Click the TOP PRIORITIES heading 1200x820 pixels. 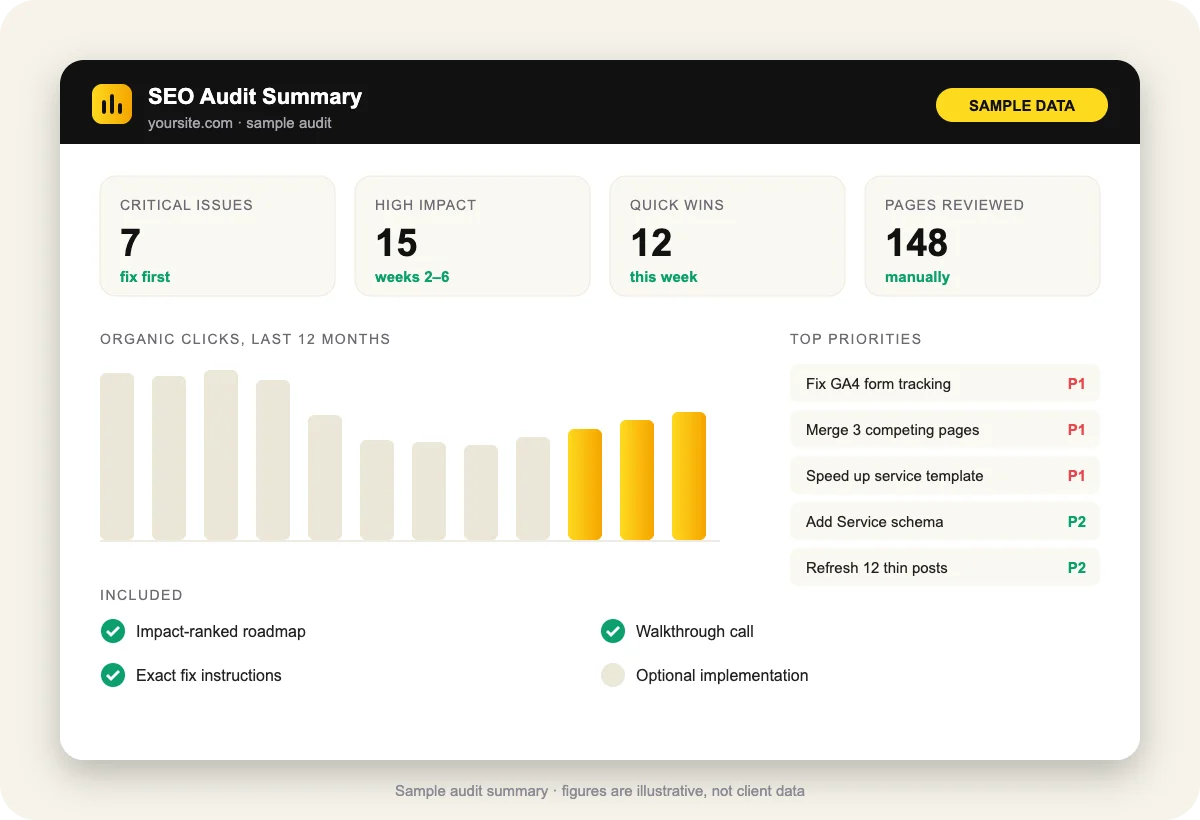(856, 339)
